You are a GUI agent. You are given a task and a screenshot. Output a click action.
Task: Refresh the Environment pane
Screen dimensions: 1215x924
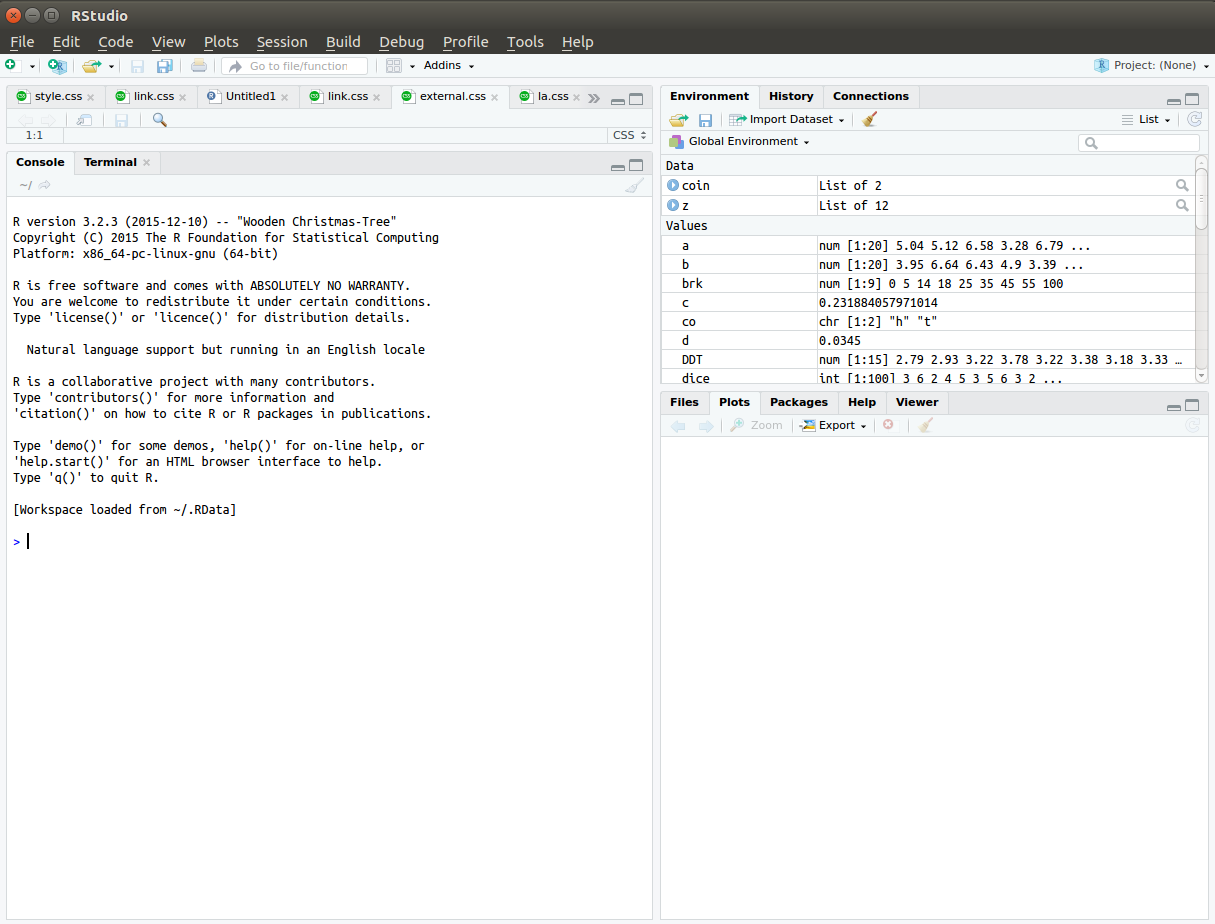coord(1193,120)
